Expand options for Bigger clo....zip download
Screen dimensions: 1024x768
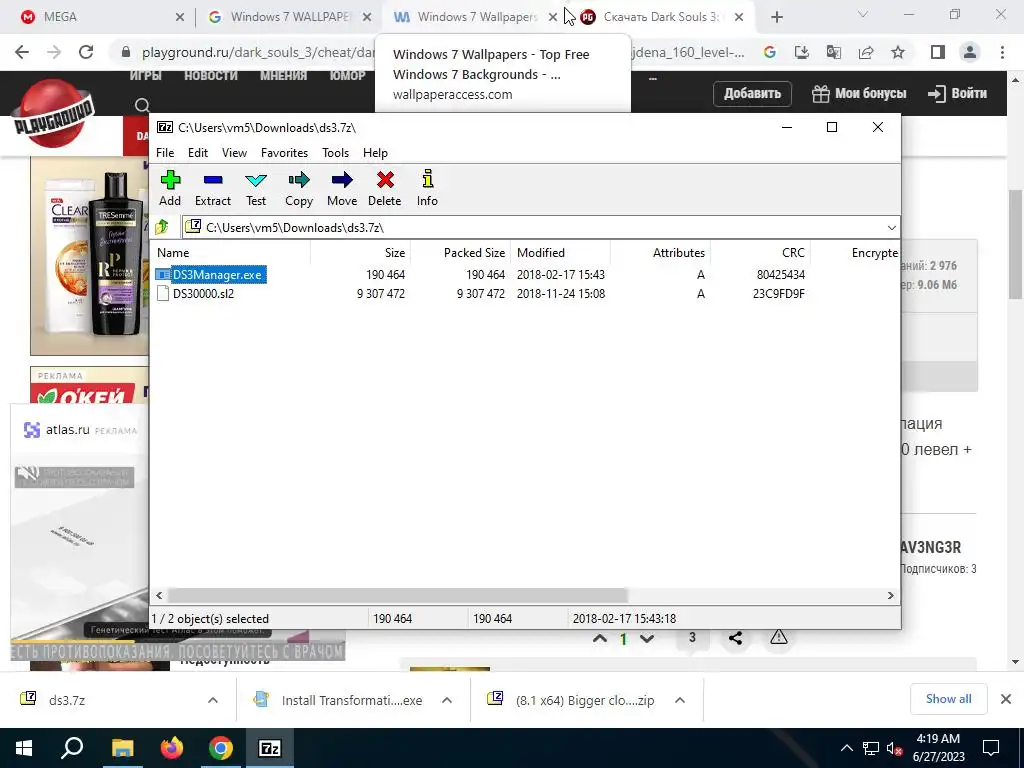tap(680, 700)
